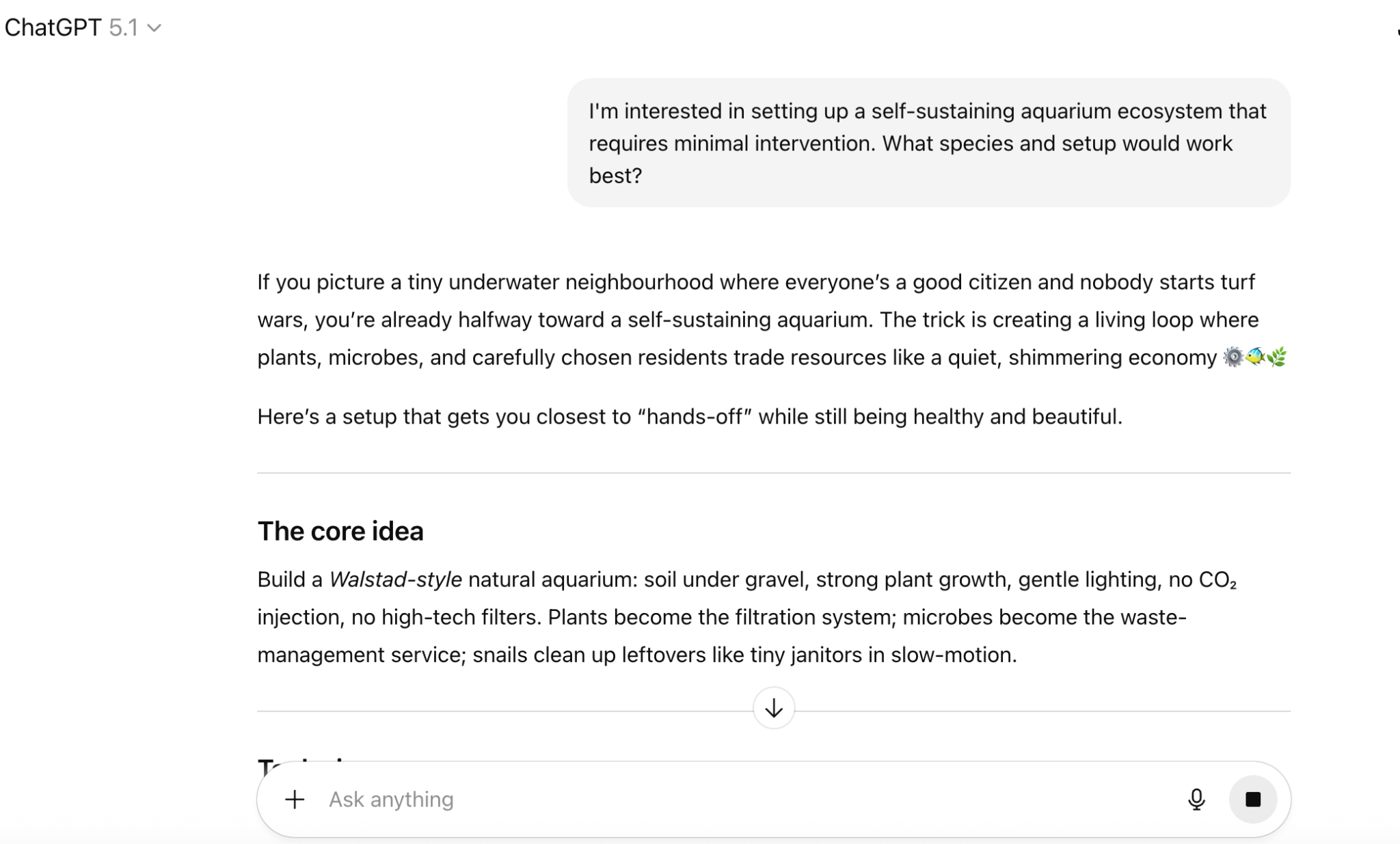The image size is (1400, 844).
Task: Click the divider line above "The core idea"
Action: (x=773, y=473)
